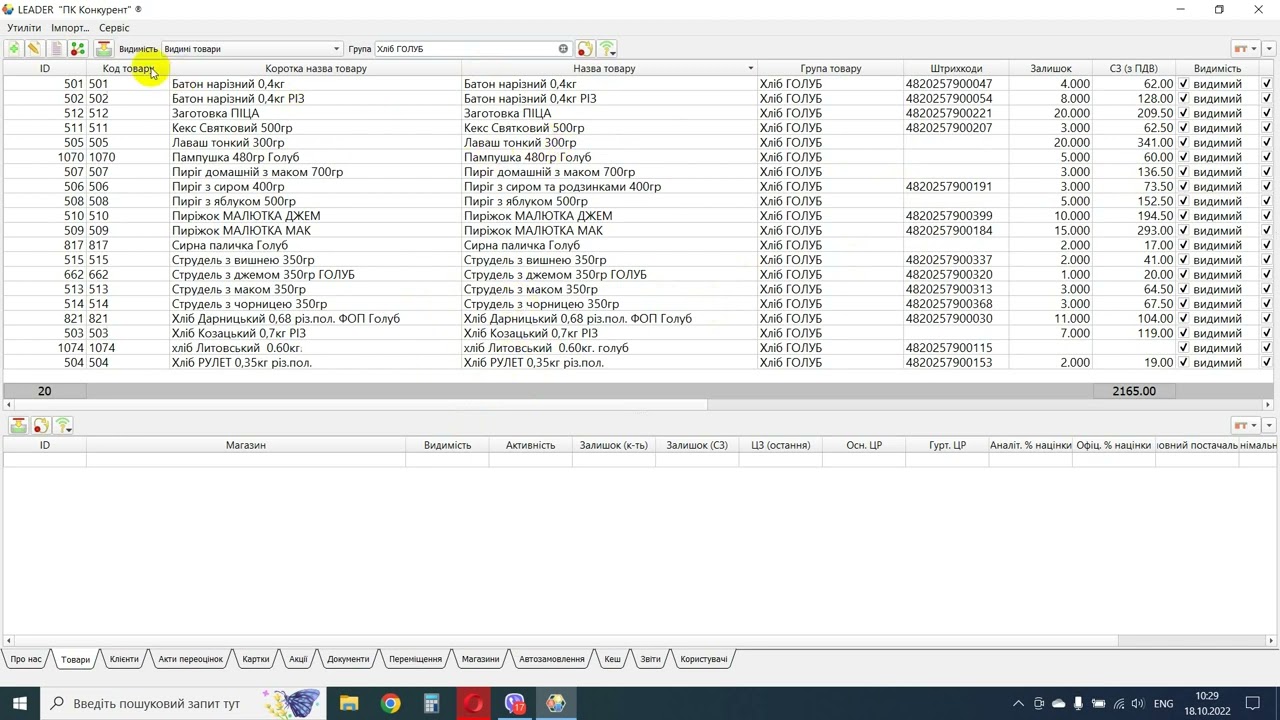
Task: Sort by the СЗ (з ПДВ) header
Action: [x=1134, y=68]
